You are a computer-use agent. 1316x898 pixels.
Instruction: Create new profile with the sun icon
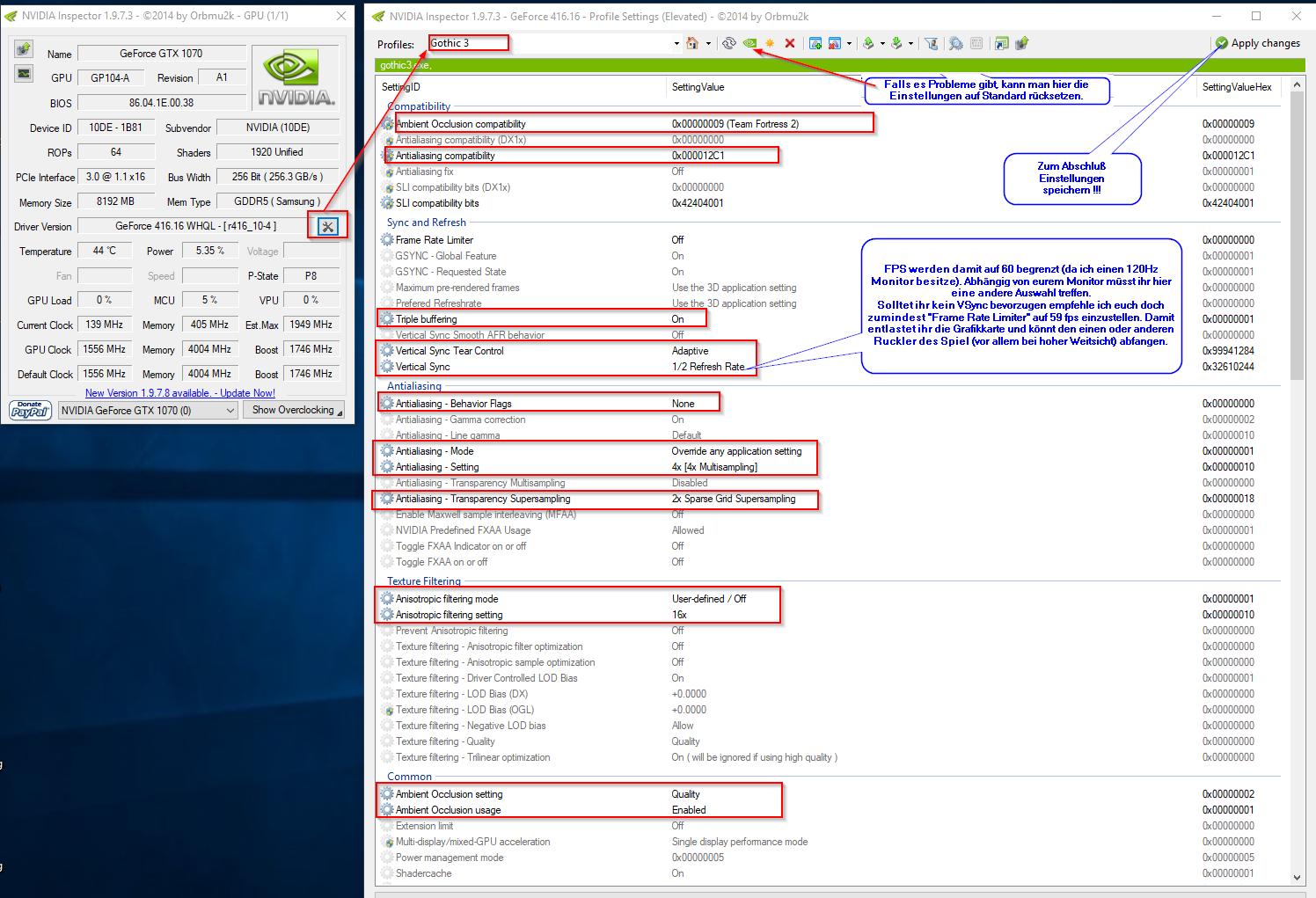click(770, 43)
